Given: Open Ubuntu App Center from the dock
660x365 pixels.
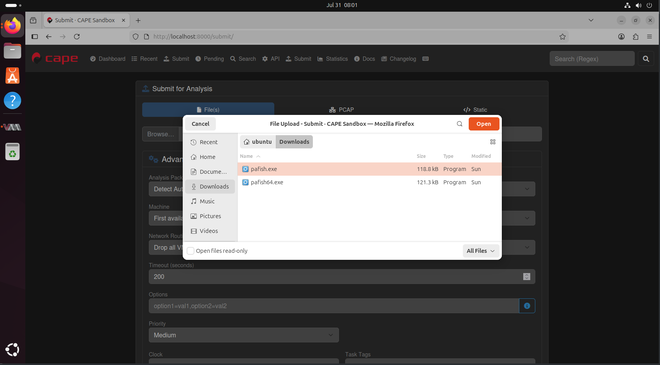Looking at the screenshot, I should coord(12,76).
